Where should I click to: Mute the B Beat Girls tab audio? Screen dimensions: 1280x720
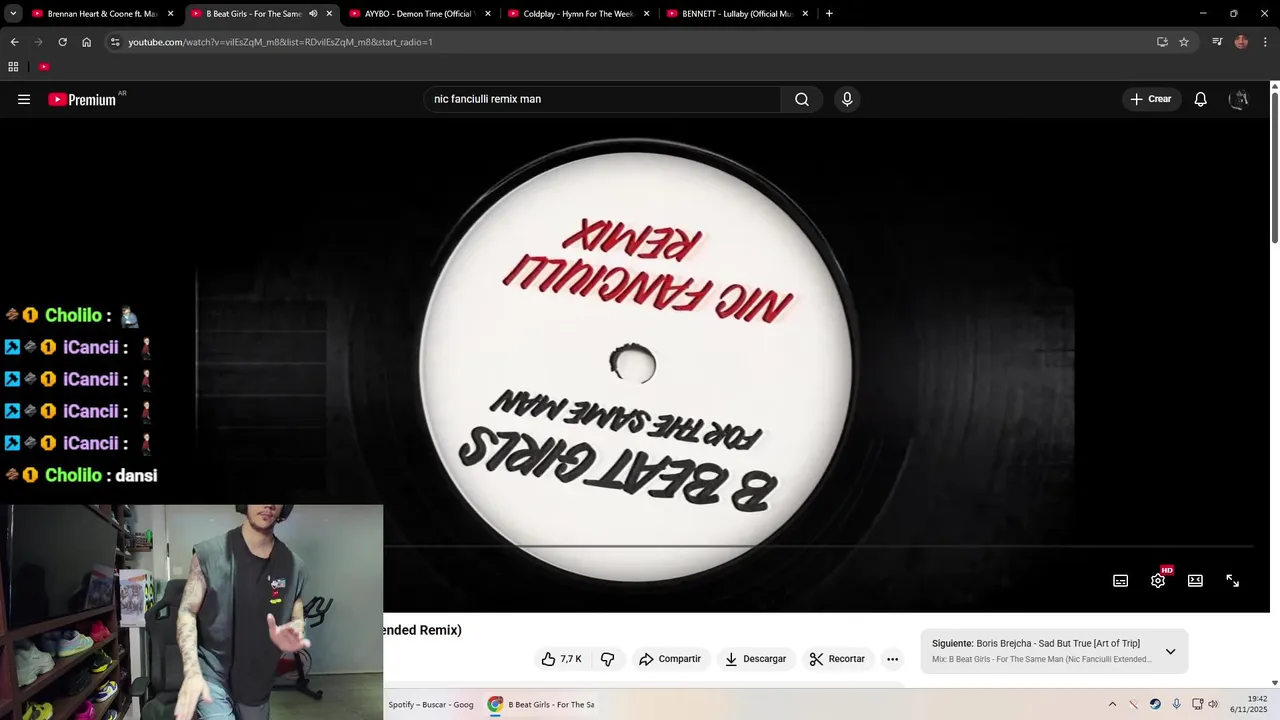(x=313, y=14)
